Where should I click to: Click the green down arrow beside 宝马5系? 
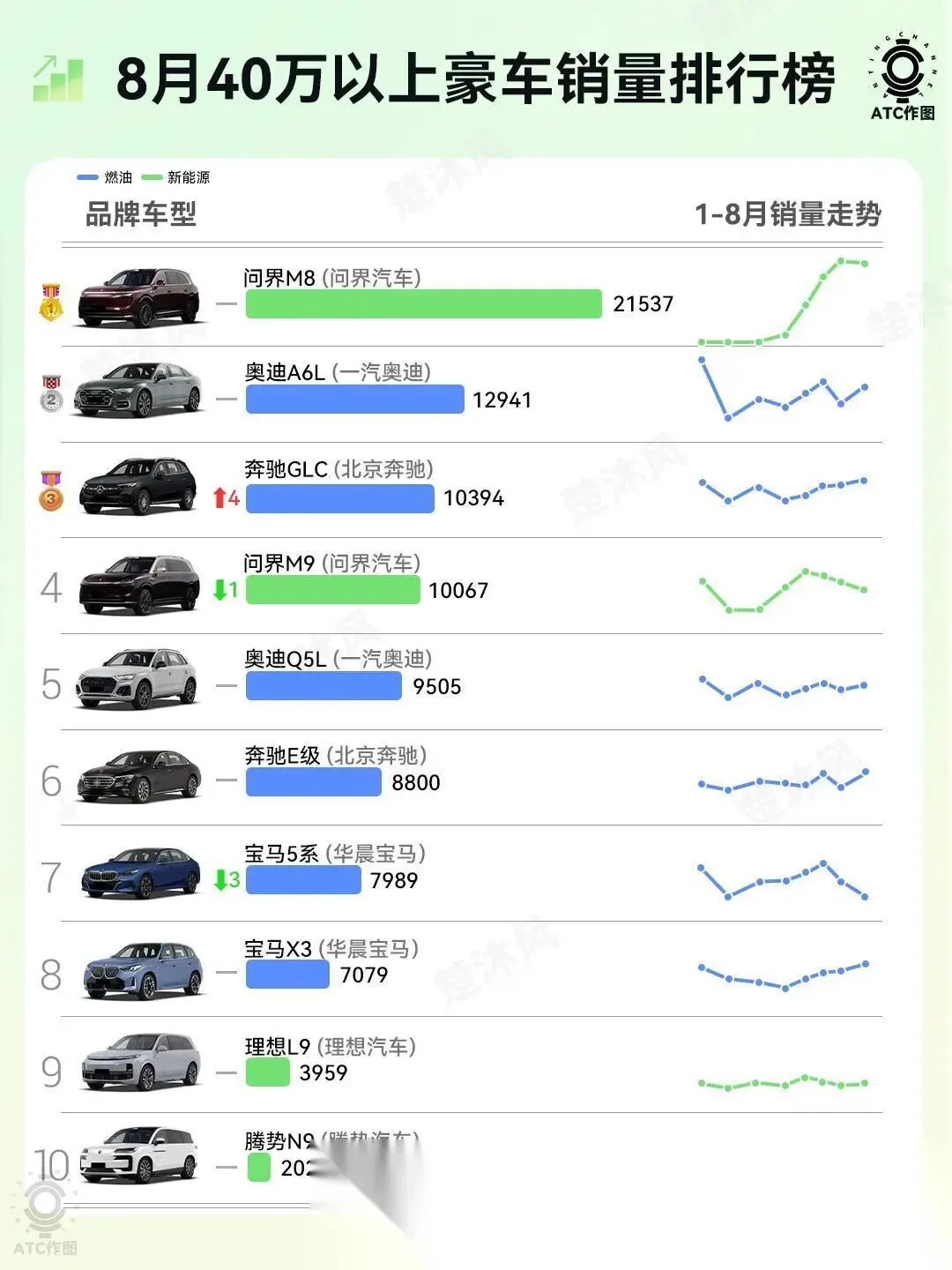pos(220,879)
